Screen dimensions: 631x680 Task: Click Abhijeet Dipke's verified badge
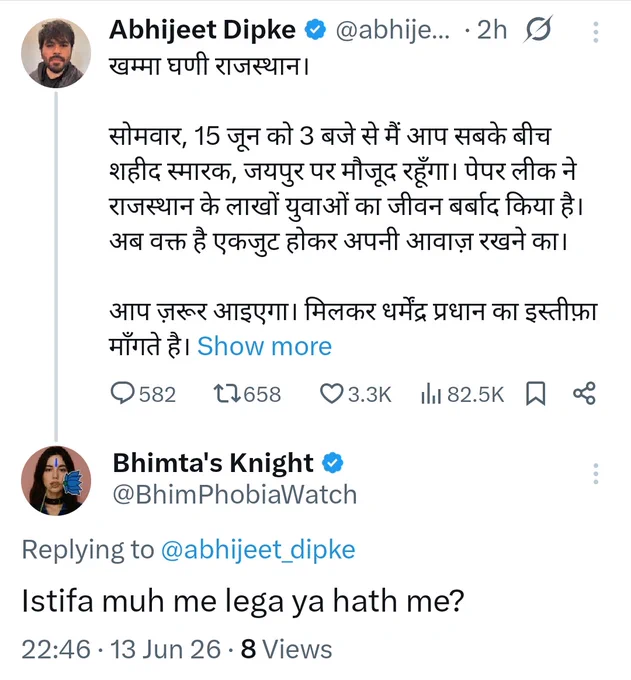[315, 29]
